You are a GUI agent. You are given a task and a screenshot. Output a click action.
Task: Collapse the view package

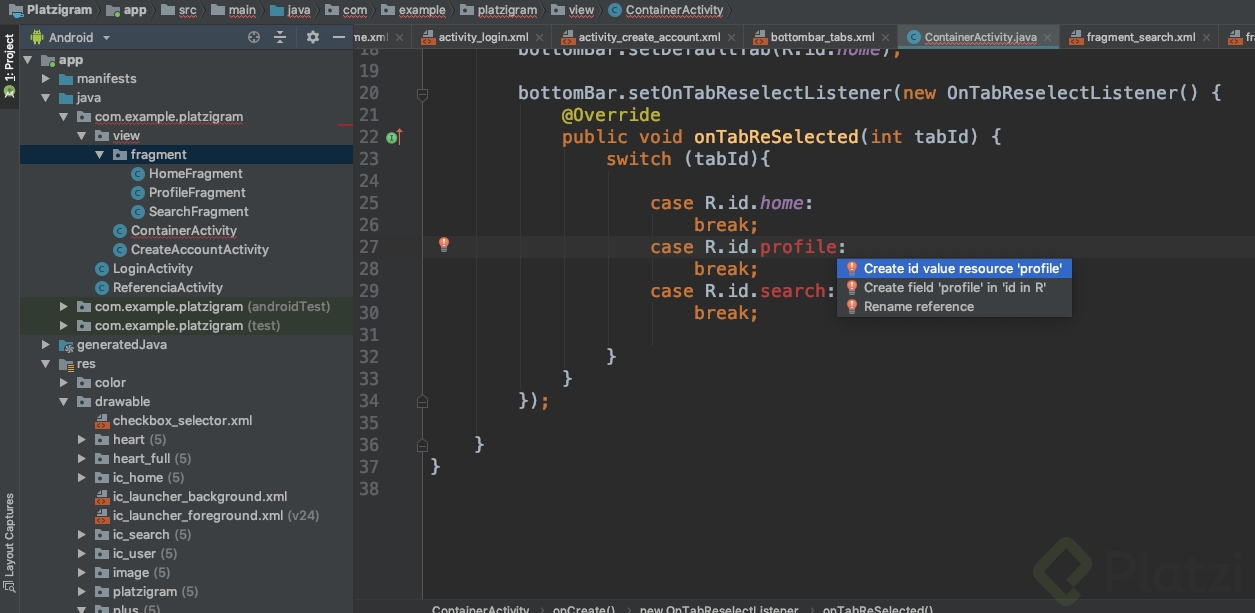82,136
